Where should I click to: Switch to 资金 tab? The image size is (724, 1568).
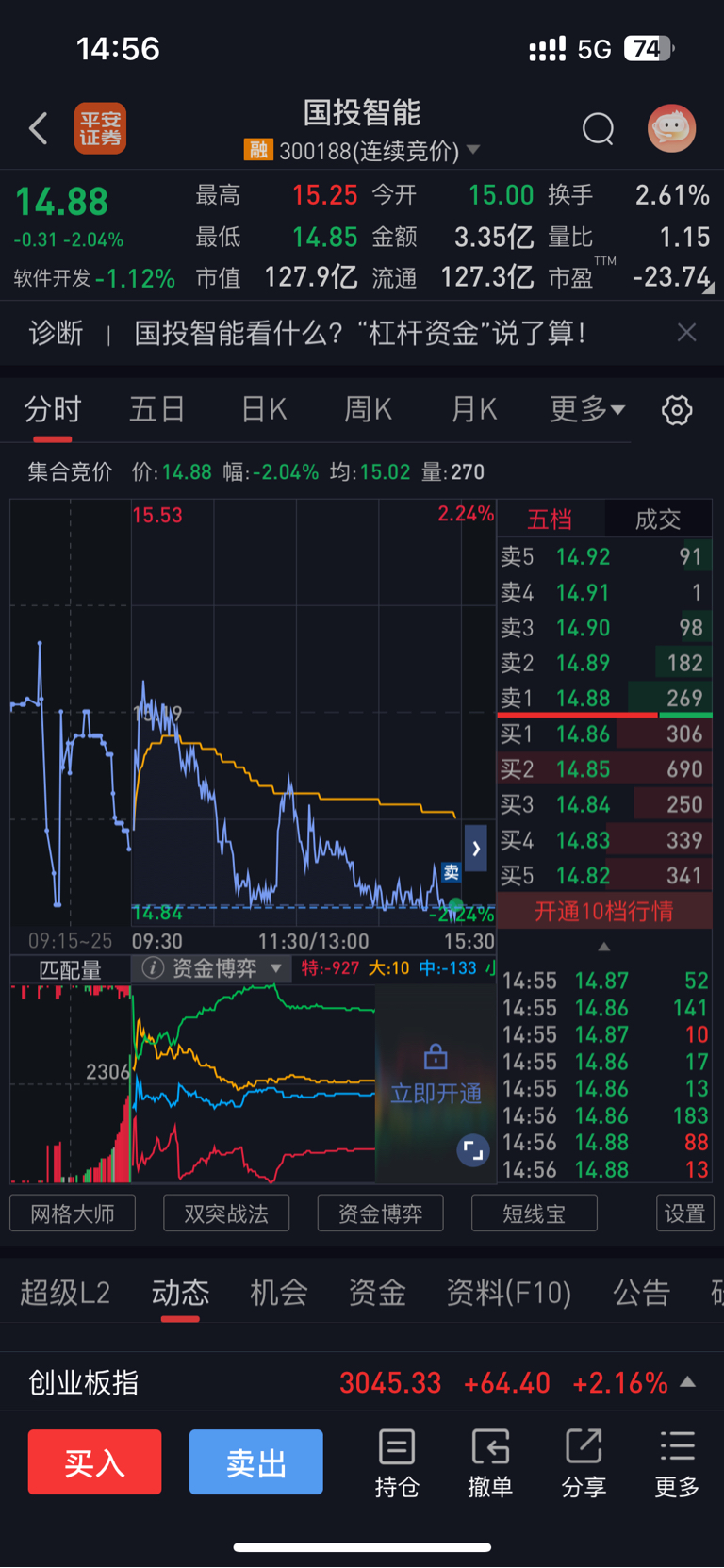pyautogui.click(x=377, y=1293)
